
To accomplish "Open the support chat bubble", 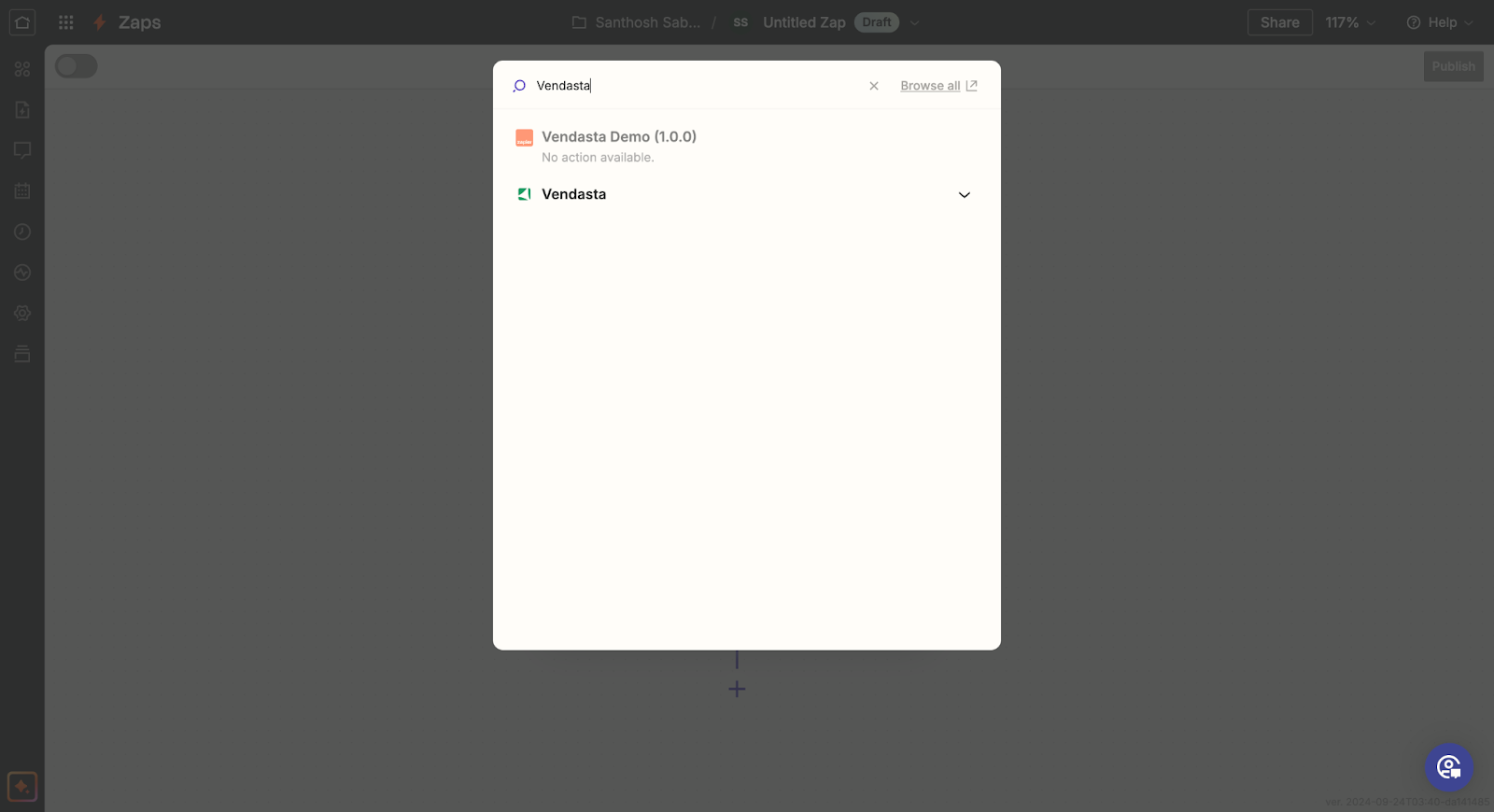I will point(1449,767).
